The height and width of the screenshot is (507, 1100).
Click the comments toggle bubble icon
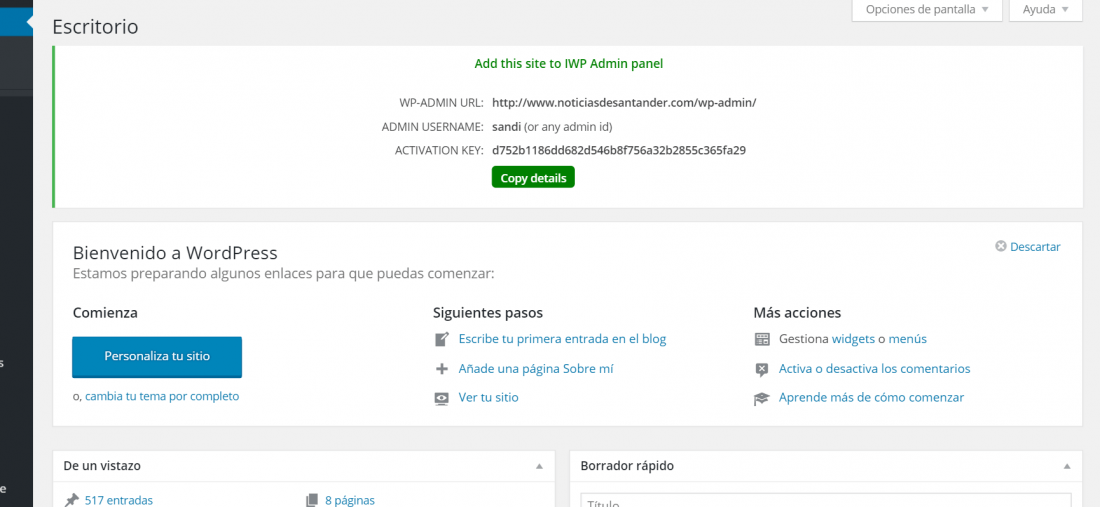point(762,370)
